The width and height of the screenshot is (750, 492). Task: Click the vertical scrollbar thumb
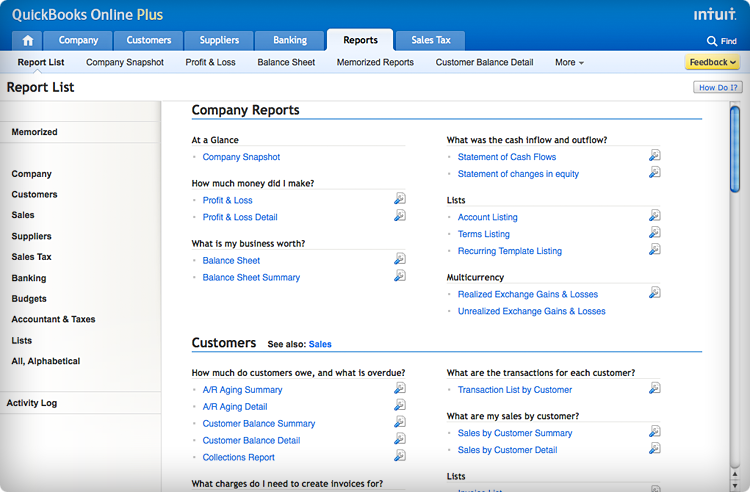(735, 149)
